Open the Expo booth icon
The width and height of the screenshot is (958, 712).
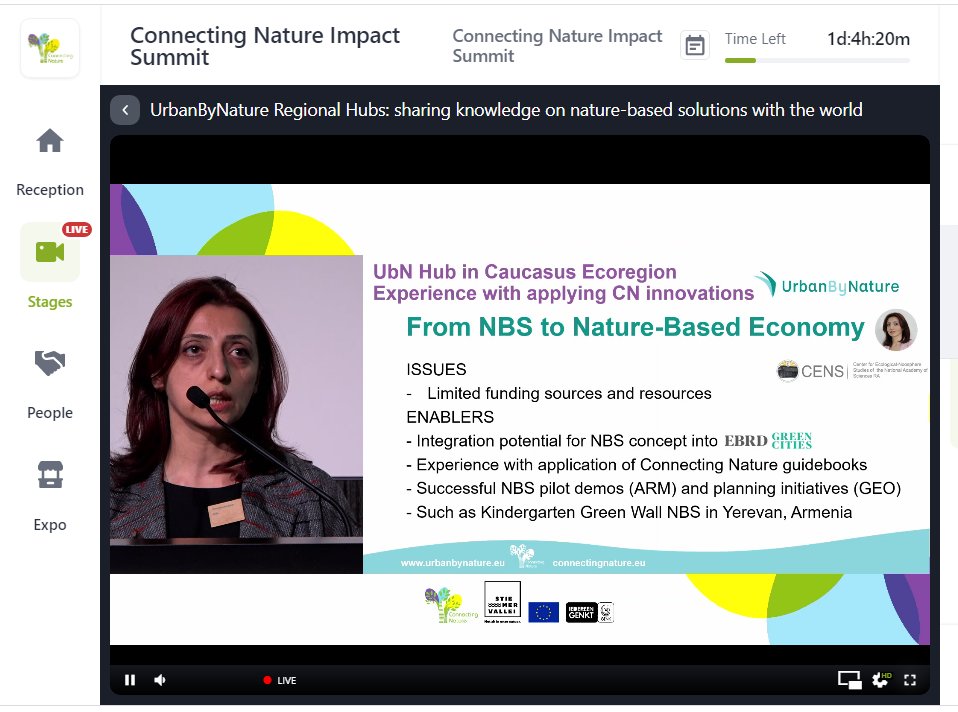click(x=50, y=474)
